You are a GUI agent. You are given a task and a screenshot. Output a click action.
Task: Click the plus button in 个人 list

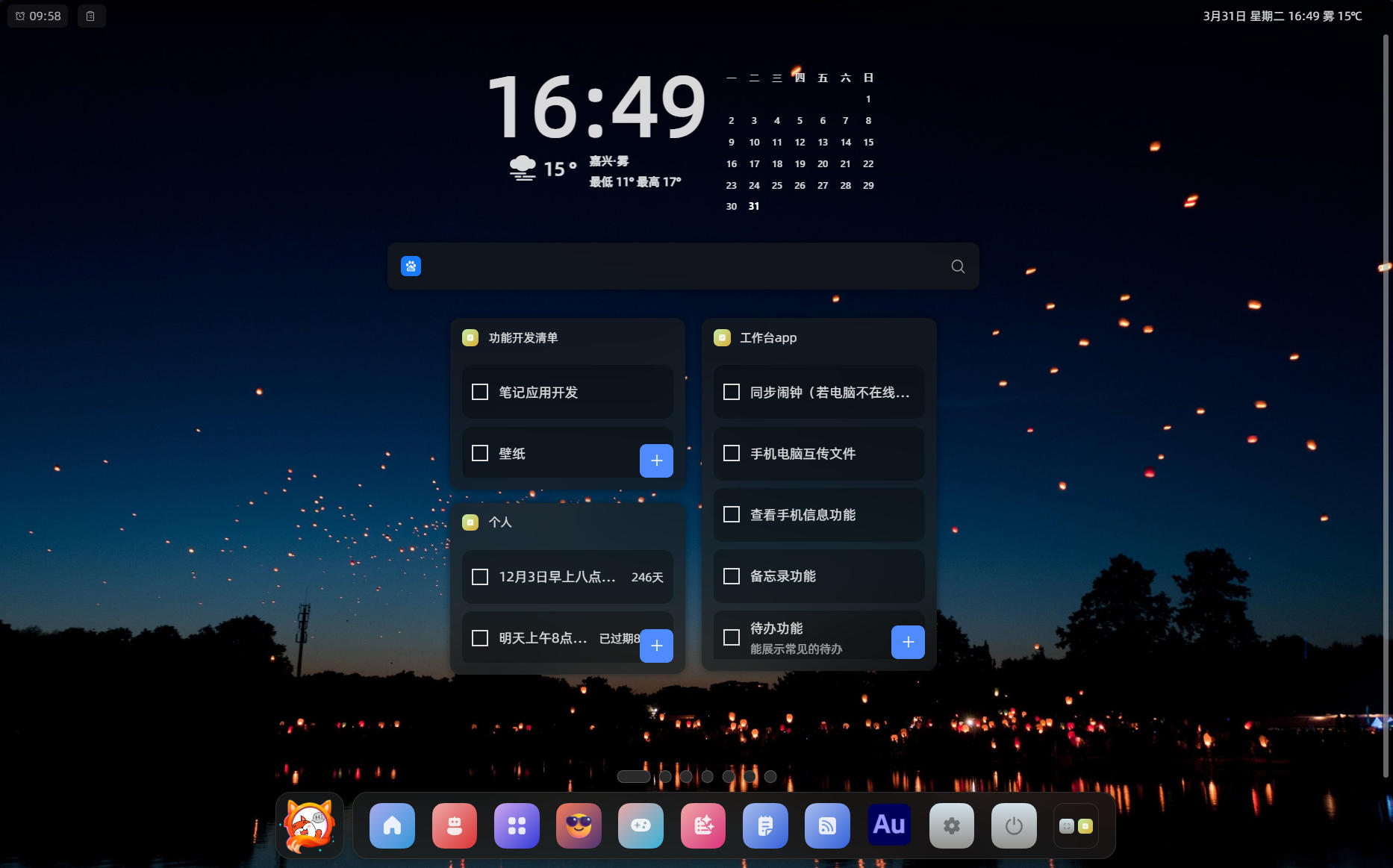(656, 646)
